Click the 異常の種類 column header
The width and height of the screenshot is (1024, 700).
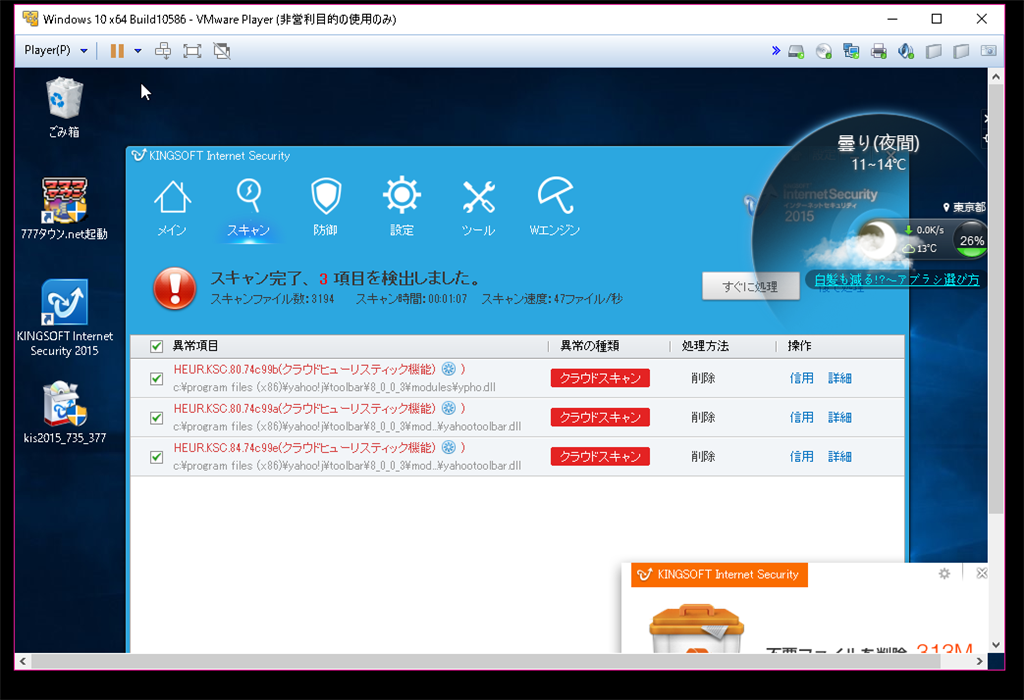click(x=590, y=346)
